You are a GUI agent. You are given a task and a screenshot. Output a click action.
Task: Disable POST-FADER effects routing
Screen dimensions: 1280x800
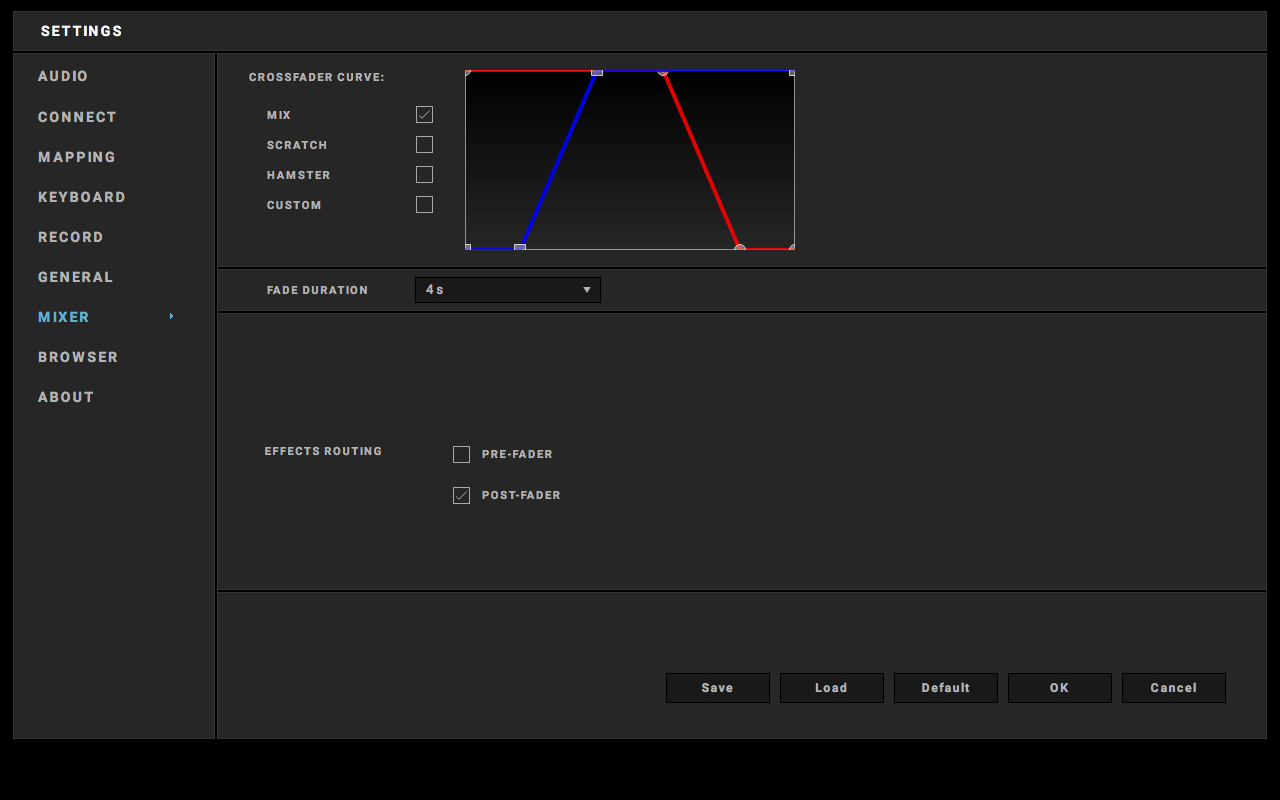(461, 495)
